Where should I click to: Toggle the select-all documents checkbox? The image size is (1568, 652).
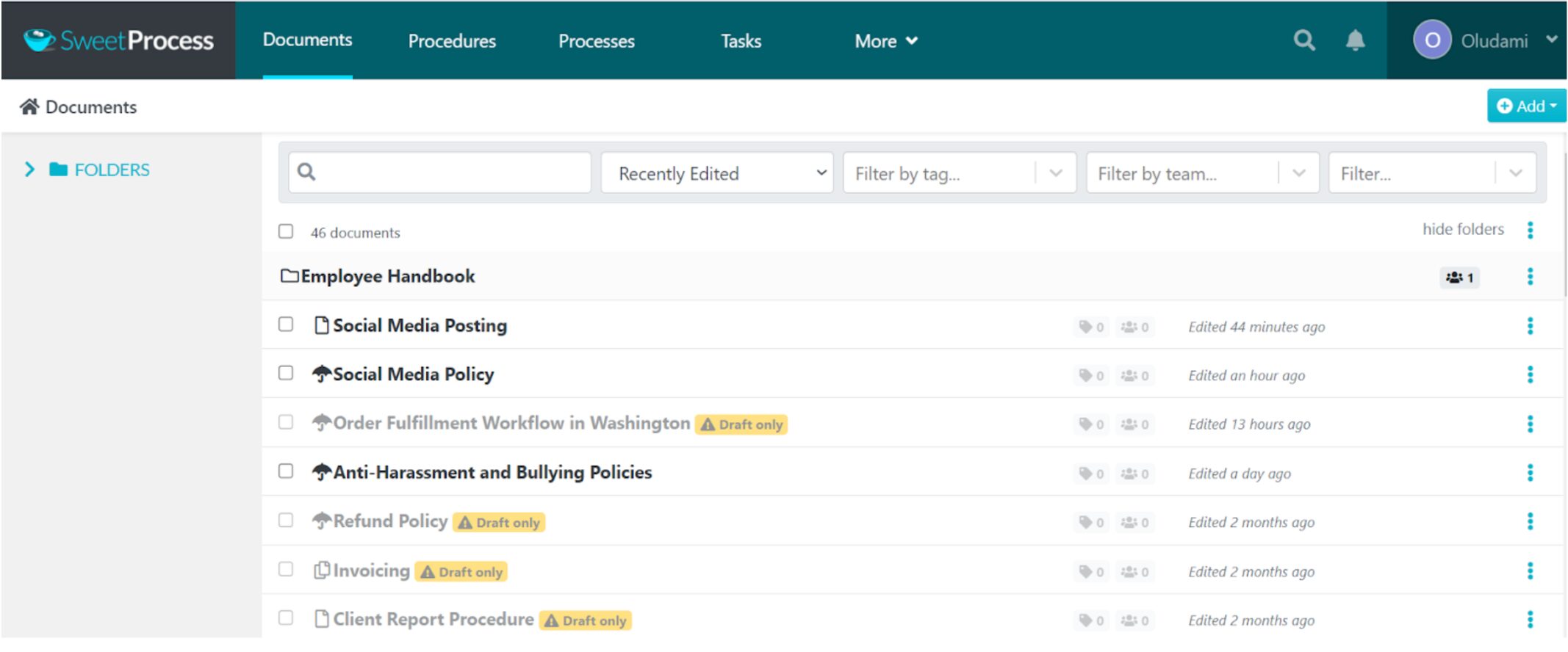286,231
